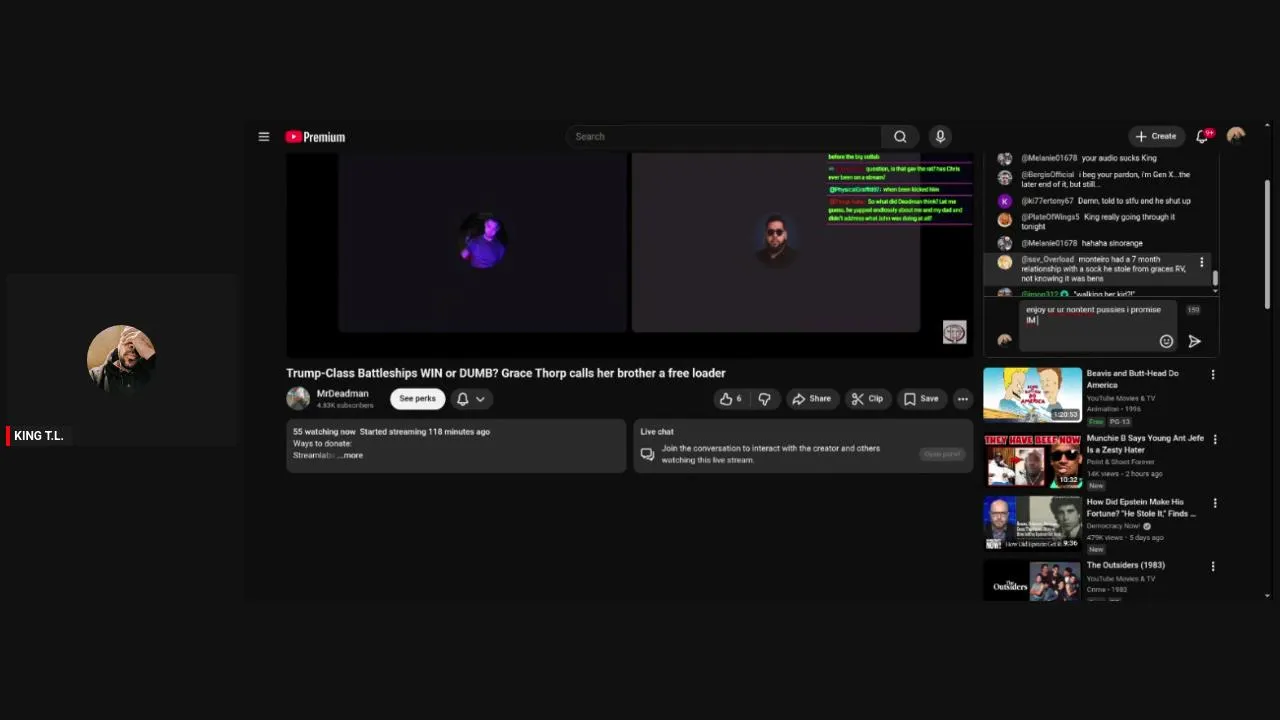Click the Open panel live chat button
Viewport: 1280px width, 720px height.
click(x=942, y=454)
